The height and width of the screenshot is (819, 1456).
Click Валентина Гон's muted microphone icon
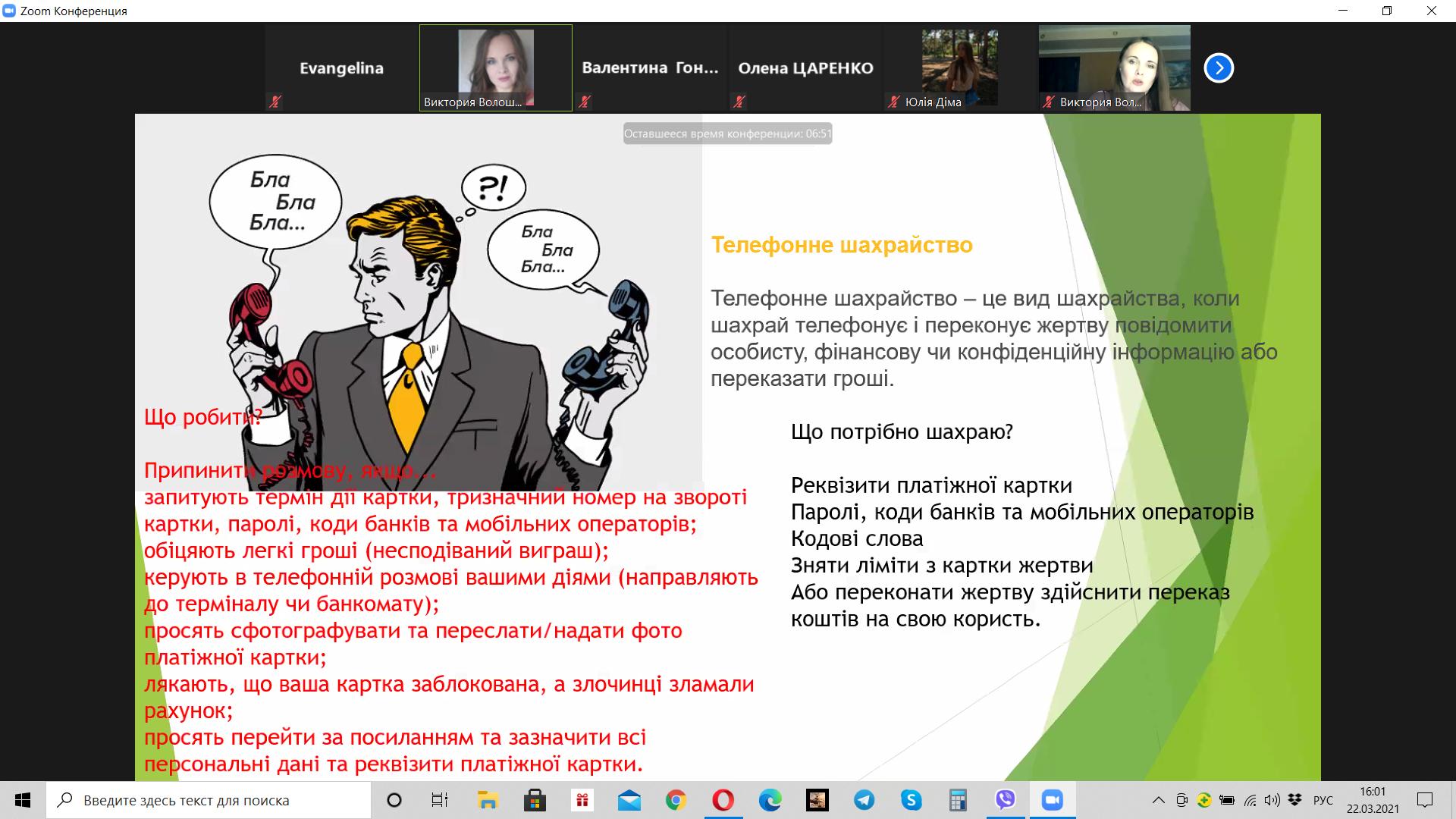click(585, 102)
